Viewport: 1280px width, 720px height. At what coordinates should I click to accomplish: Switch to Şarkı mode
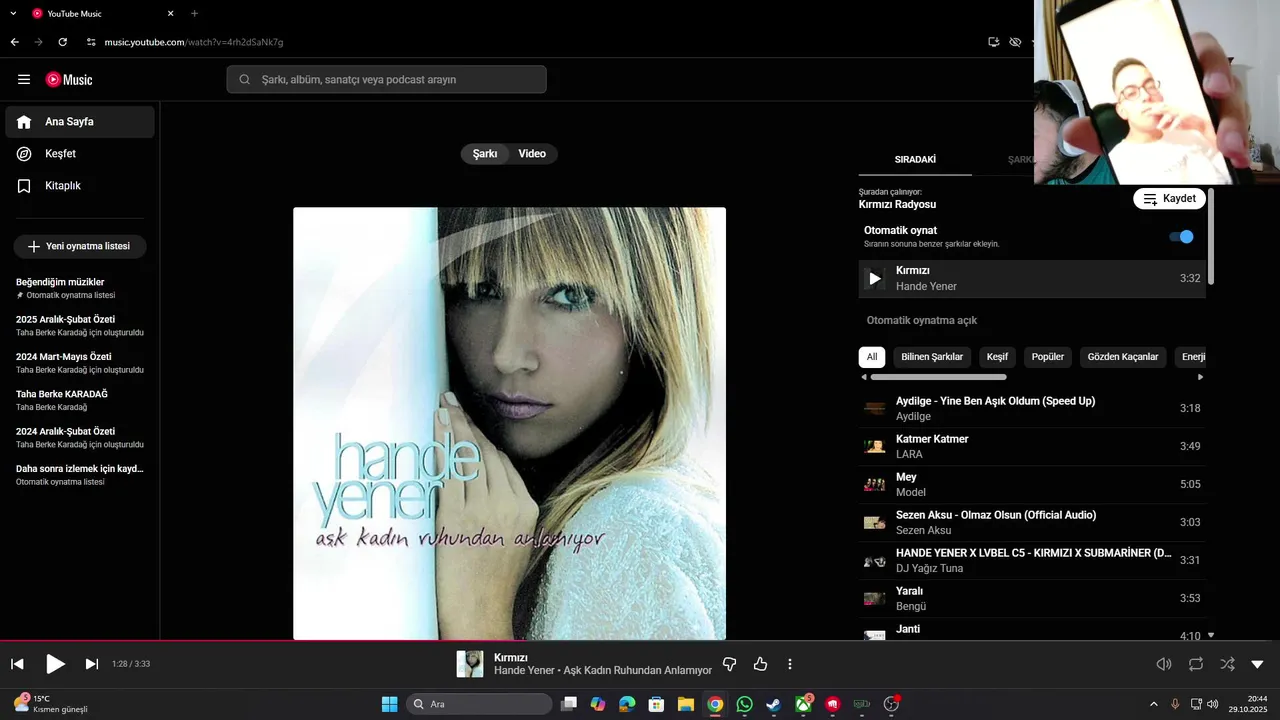[x=485, y=154]
